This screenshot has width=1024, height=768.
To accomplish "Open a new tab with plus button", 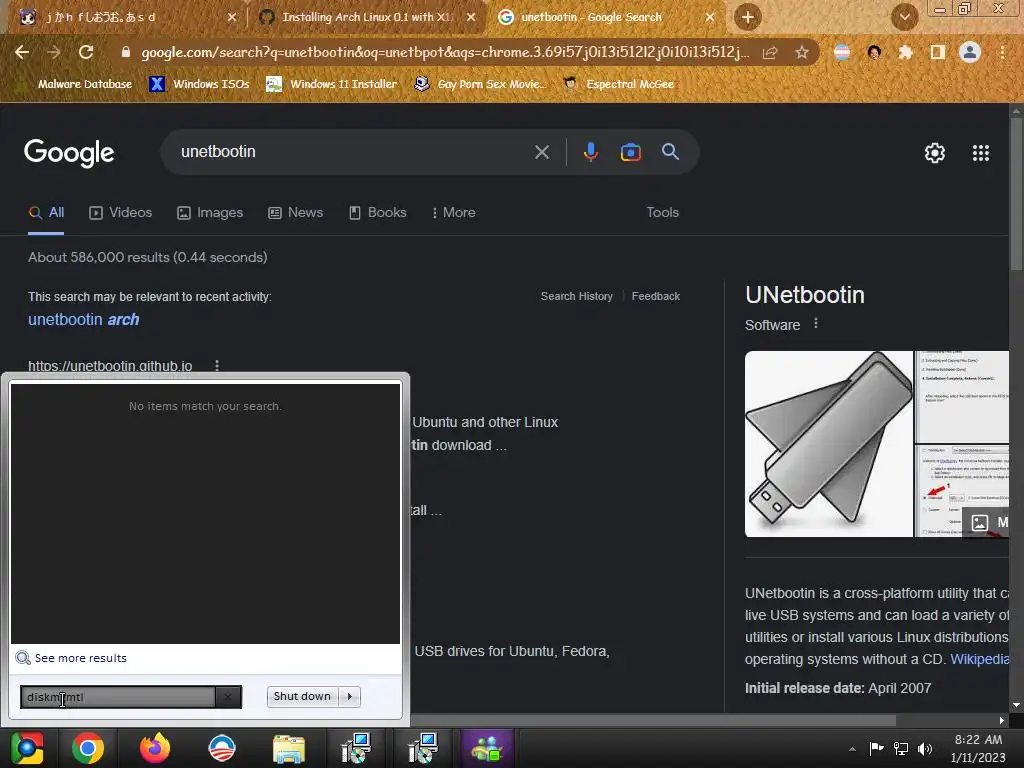I will [x=748, y=17].
